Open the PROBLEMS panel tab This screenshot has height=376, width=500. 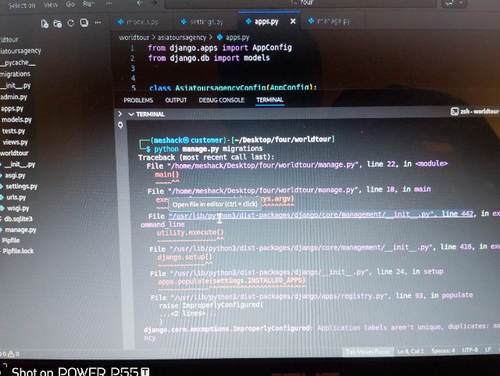(138, 100)
